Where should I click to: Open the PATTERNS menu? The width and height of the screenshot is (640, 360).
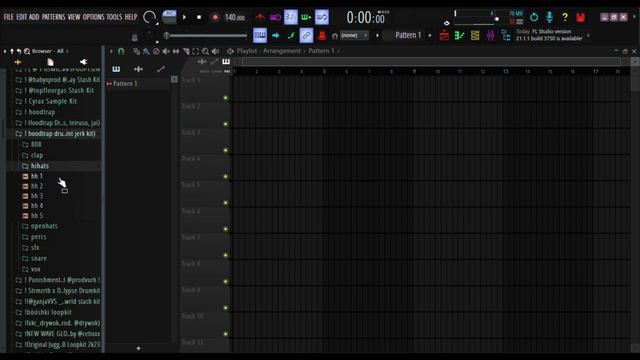pos(53,17)
